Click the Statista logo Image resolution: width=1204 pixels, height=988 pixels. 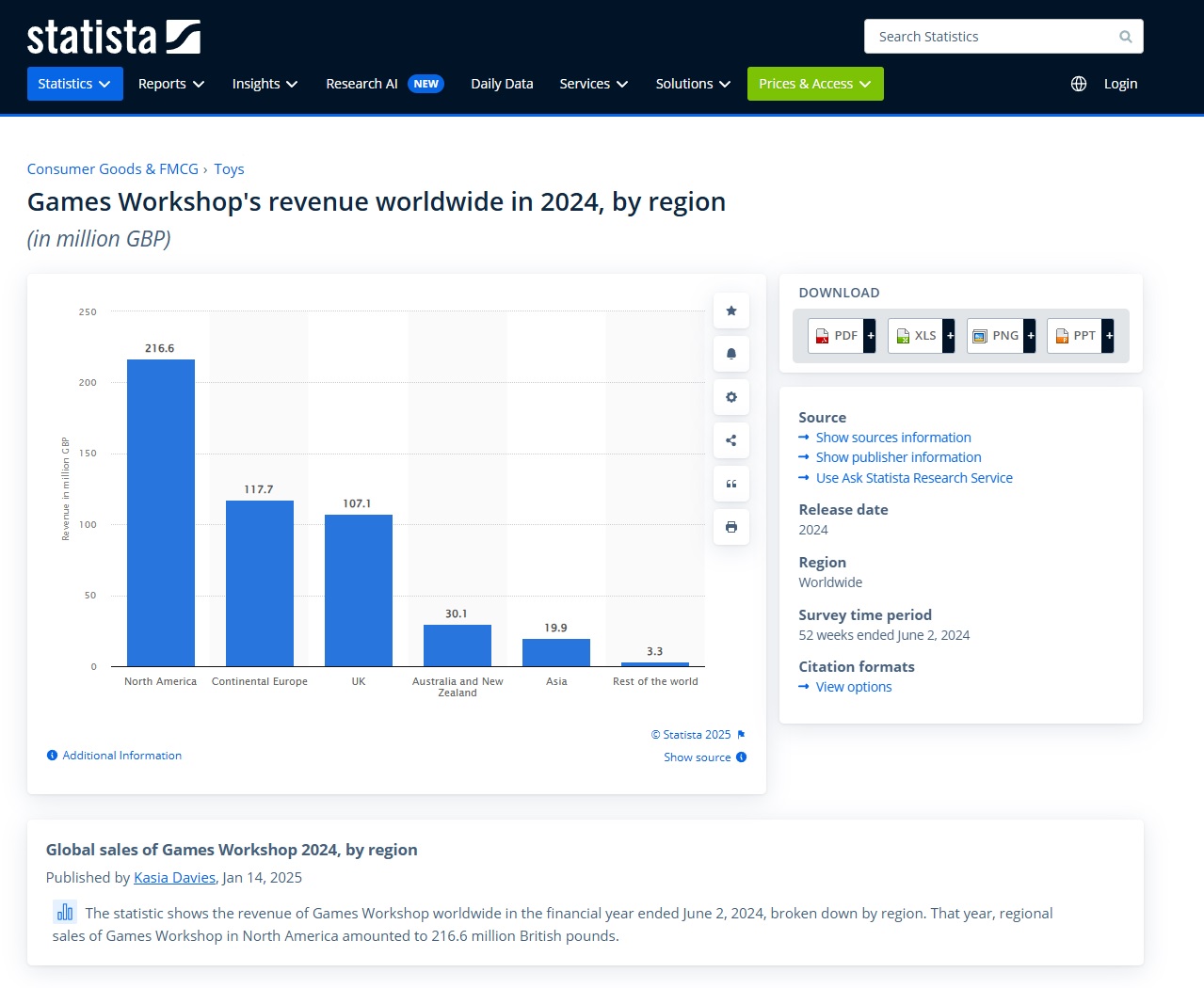[114, 37]
